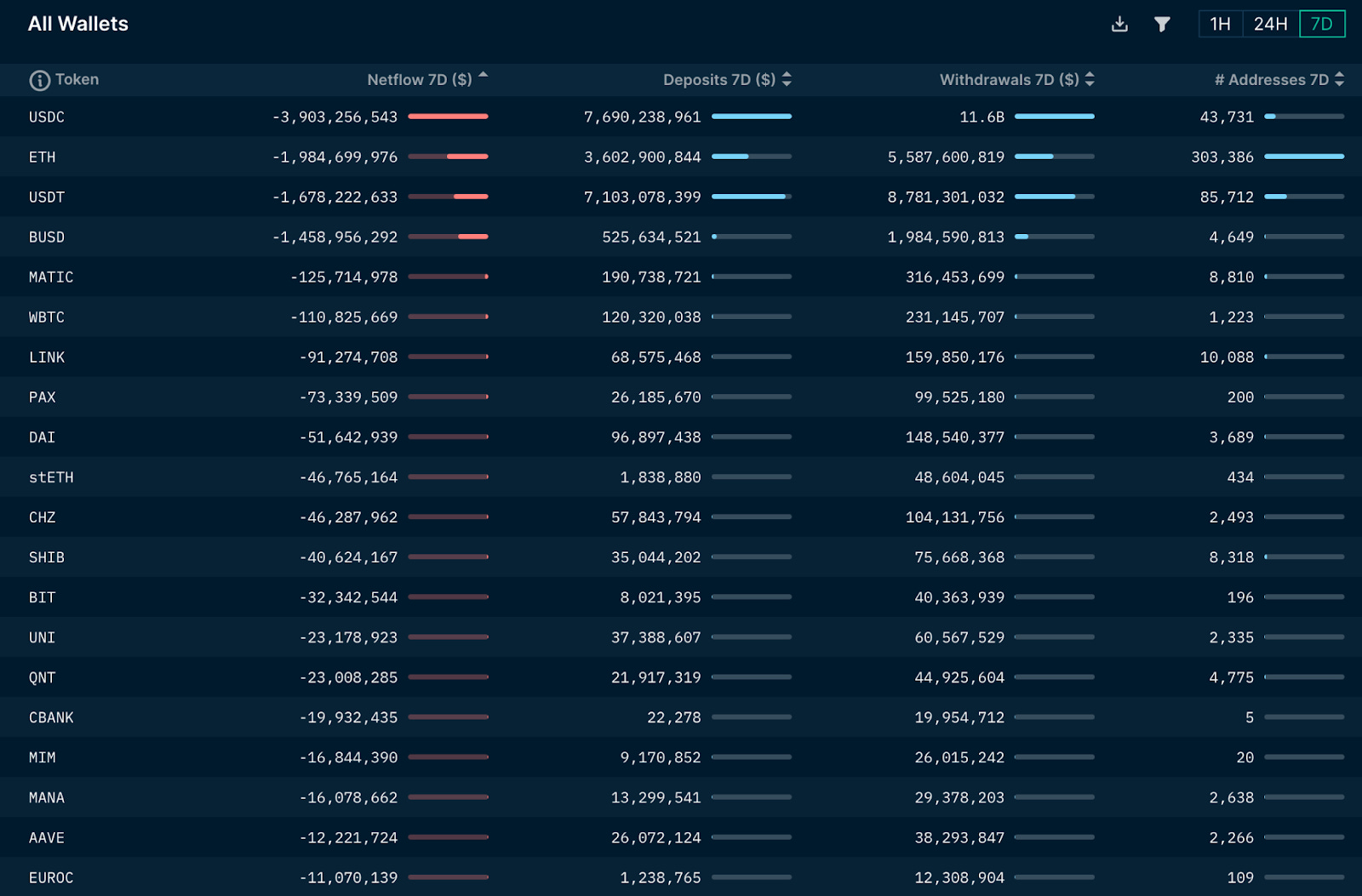Select the QNT token name
Viewport: 1362px width, 896px height.
(x=42, y=677)
